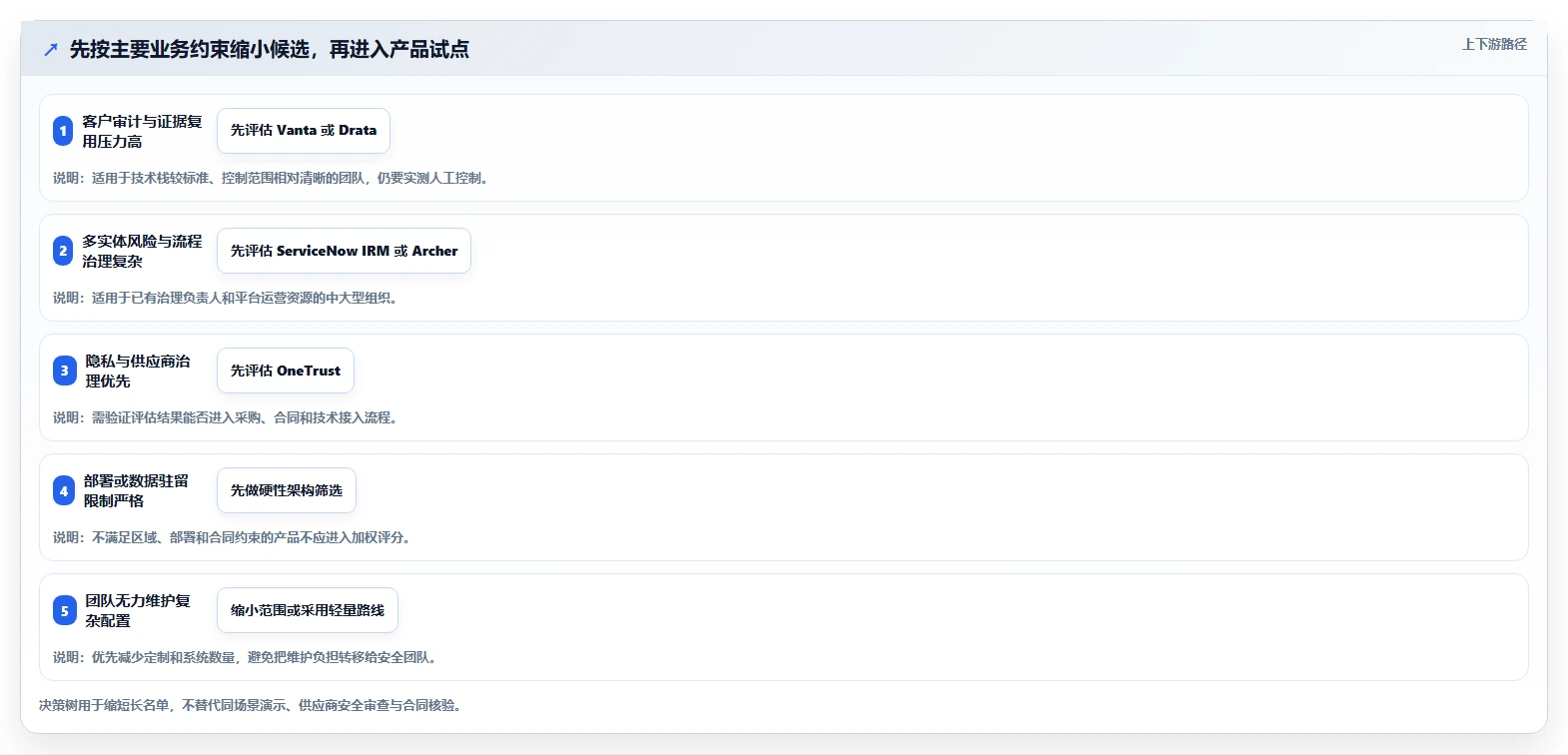Click number badge 2 for 多实体风险与流程治理复杂

pos(63,251)
